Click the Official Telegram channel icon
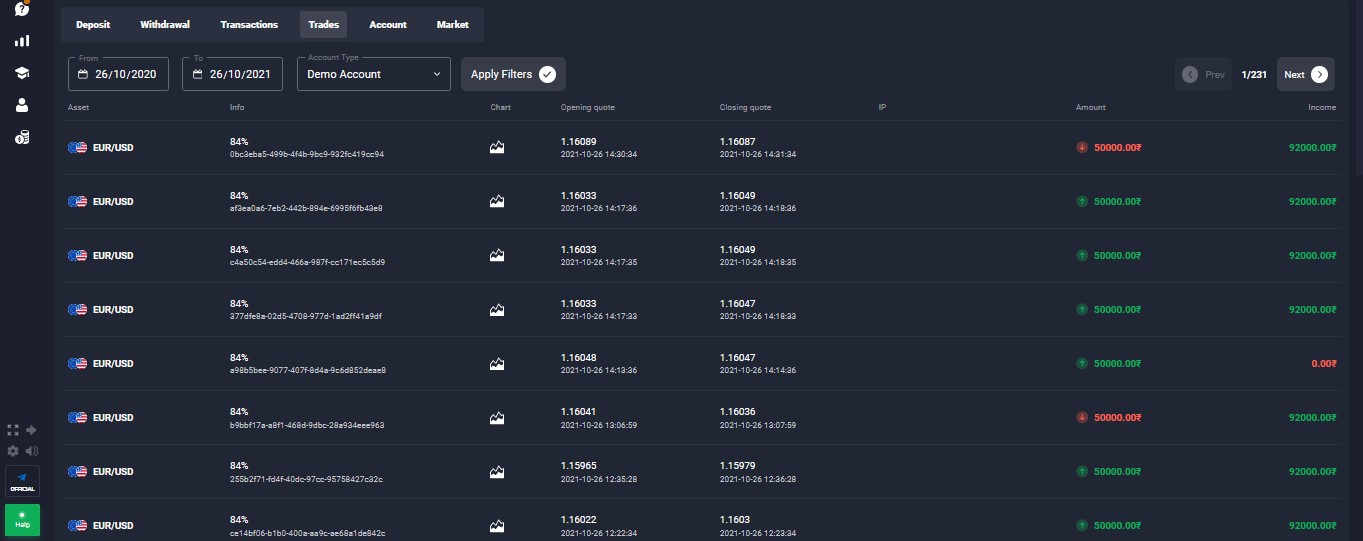This screenshot has width=1363, height=541. coord(22,480)
